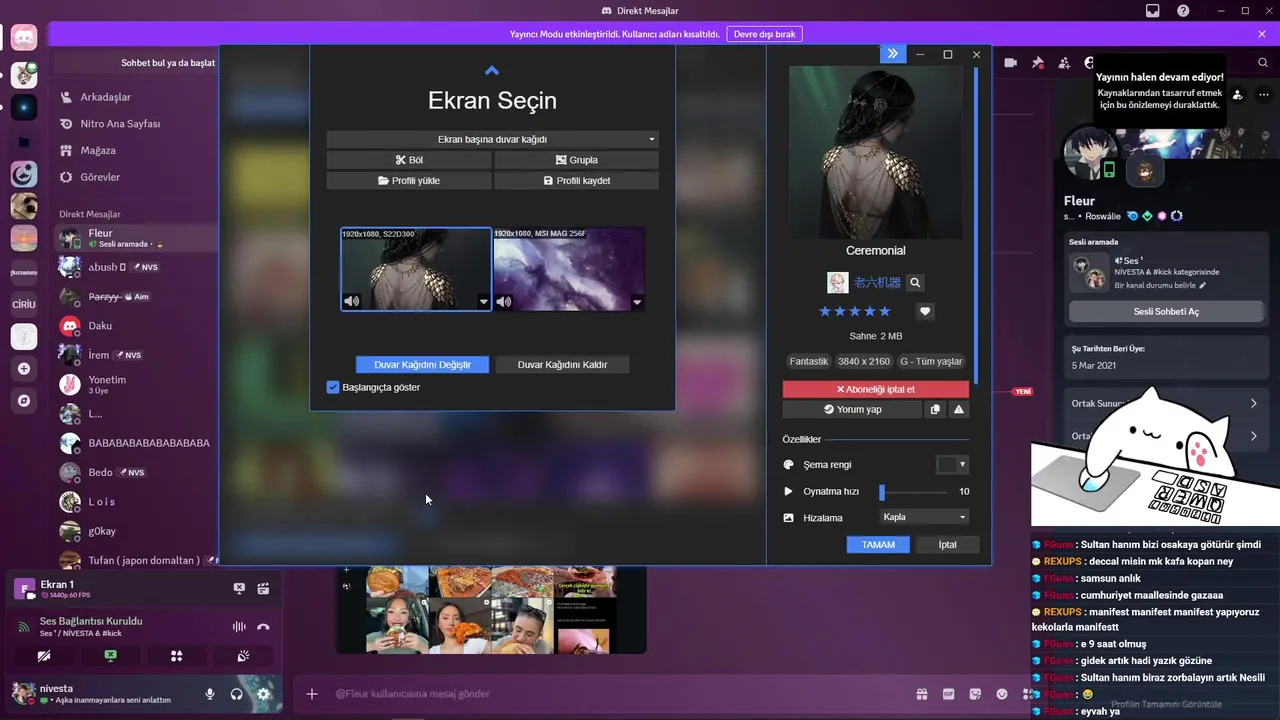Click the Profili kaydet button
Screen dimensions: 1280x720
pos(576,181)
